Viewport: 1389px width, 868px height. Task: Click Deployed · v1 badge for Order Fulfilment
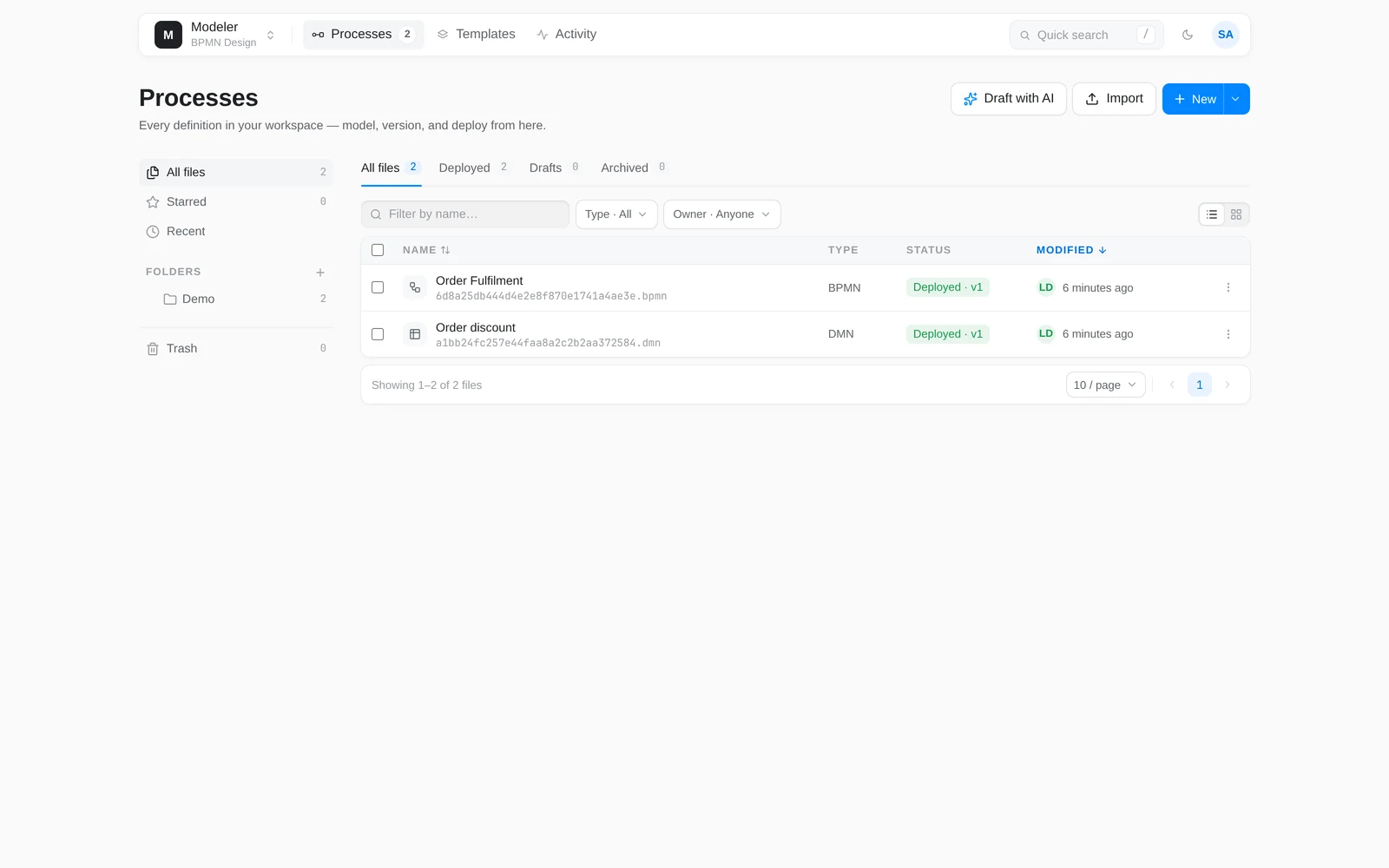click(x=948, y=287)
